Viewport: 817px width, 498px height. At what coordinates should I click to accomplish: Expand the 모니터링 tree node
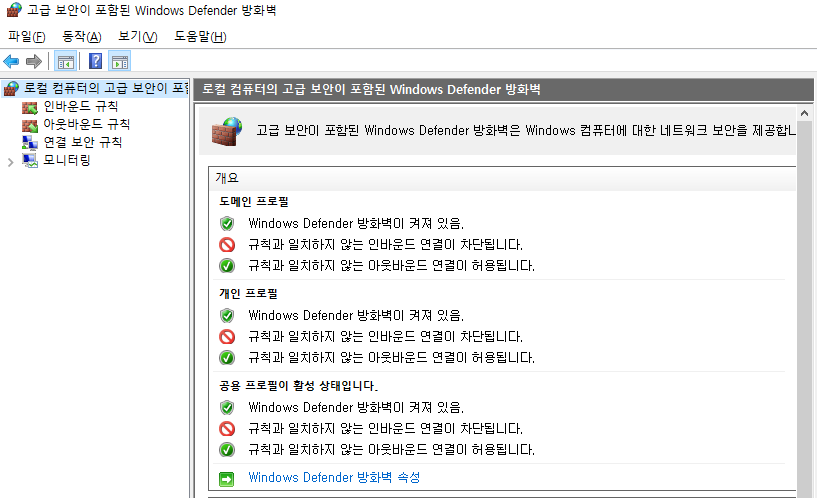click(10, 162)
